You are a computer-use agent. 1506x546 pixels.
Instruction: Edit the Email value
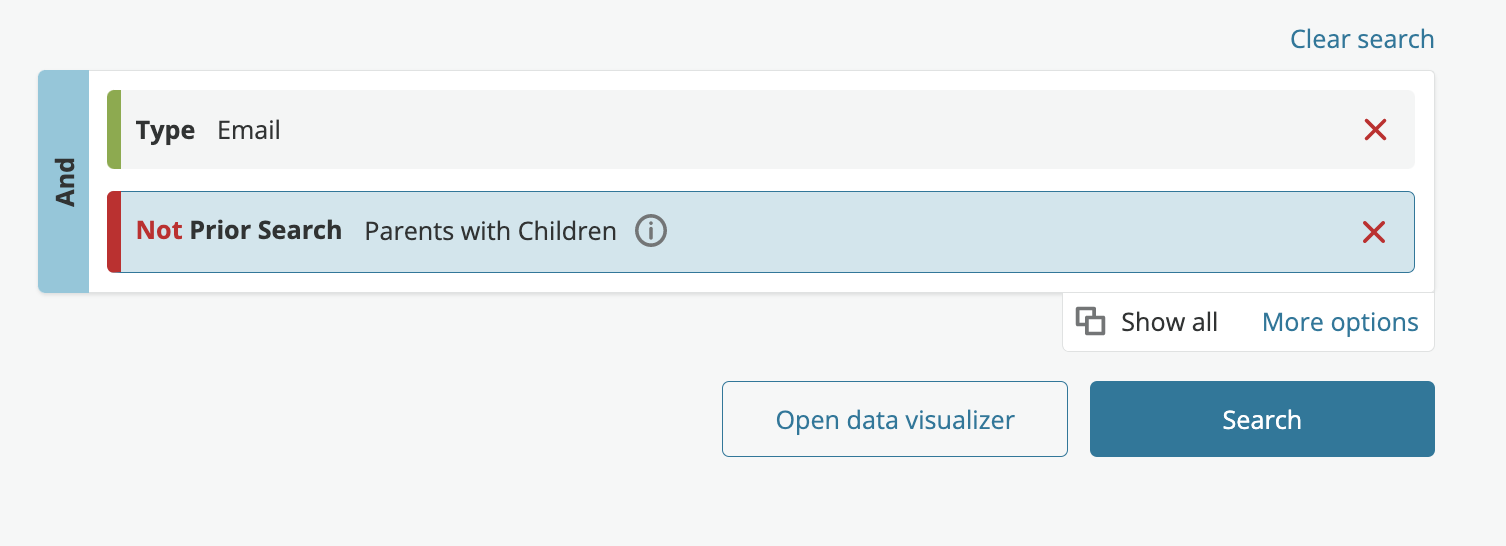(249, 130)
